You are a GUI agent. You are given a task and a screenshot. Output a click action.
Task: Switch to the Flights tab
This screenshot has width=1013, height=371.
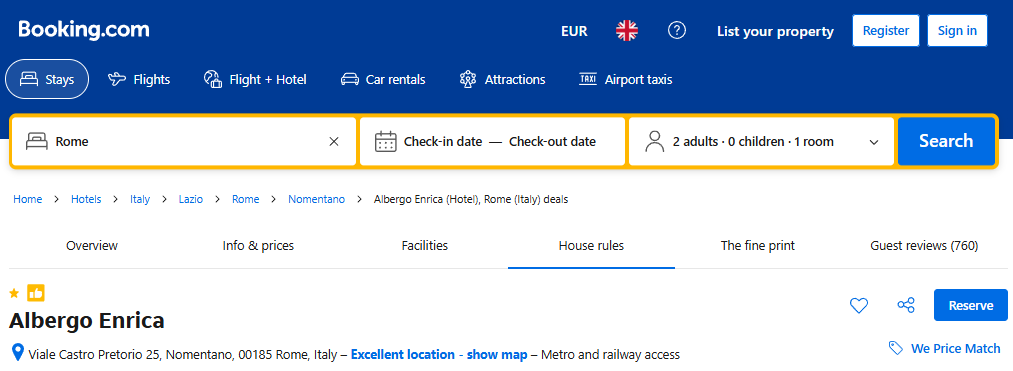coord(139,80)
